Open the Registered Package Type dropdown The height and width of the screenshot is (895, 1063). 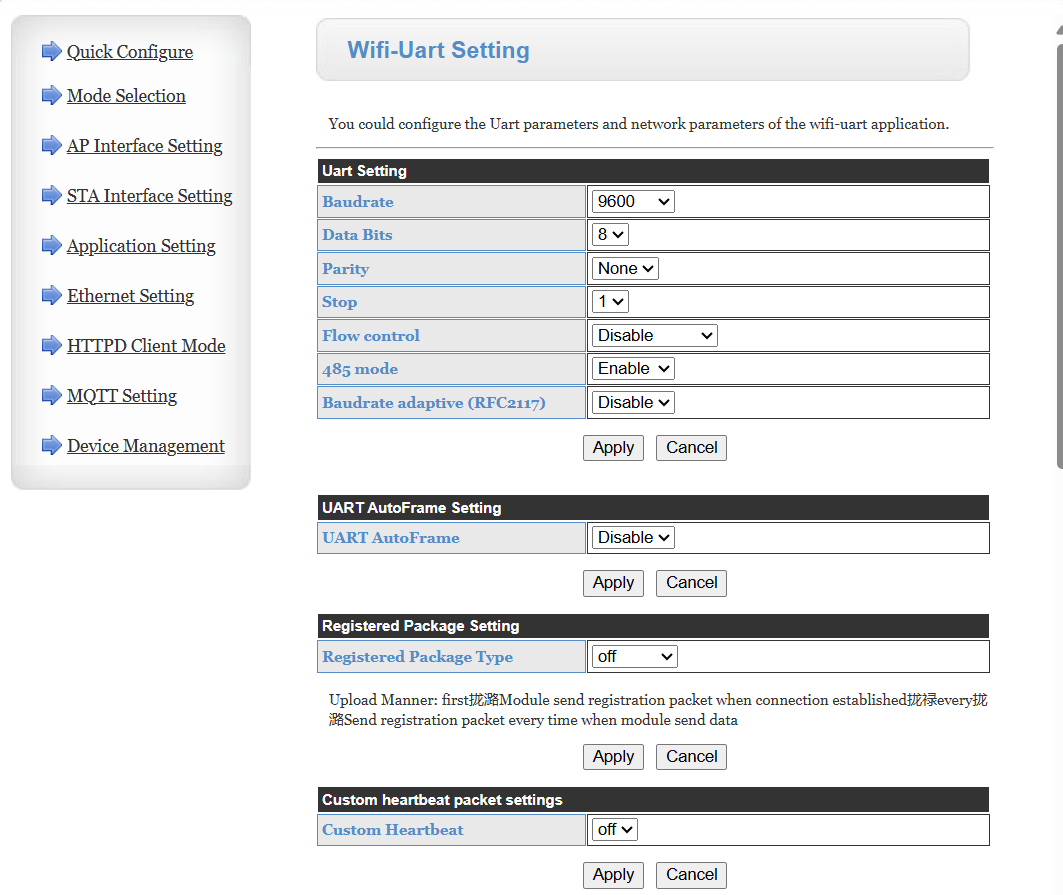[635, 656]
